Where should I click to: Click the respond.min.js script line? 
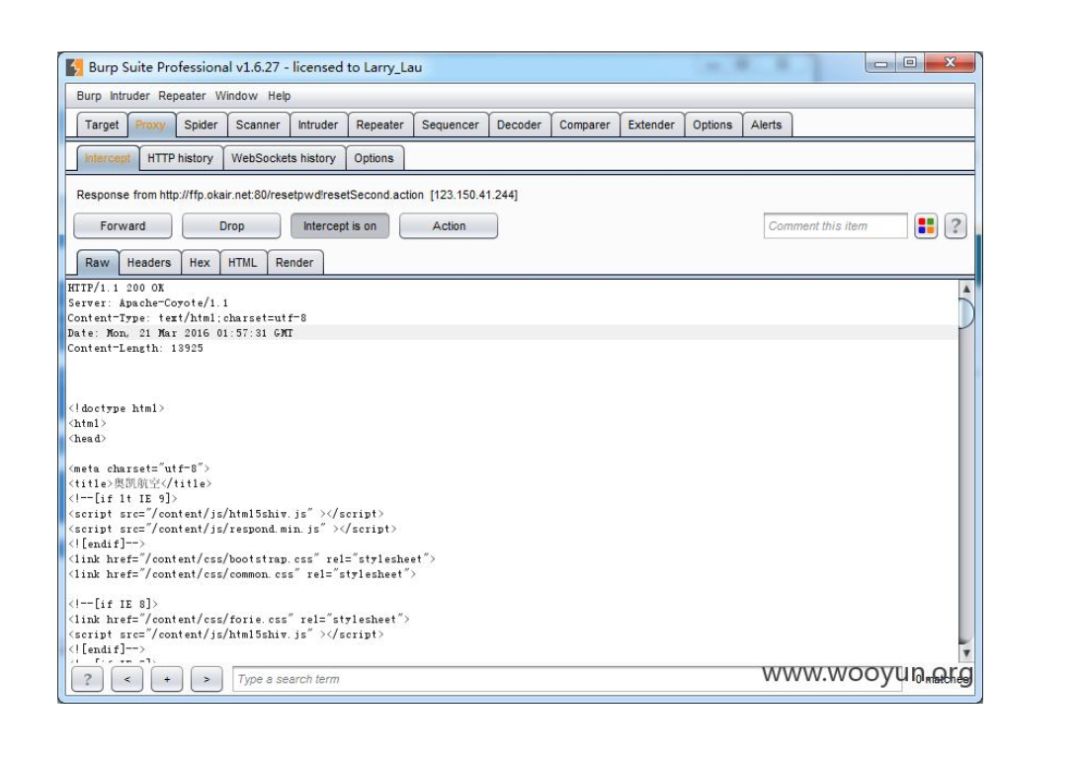(233, 529)
